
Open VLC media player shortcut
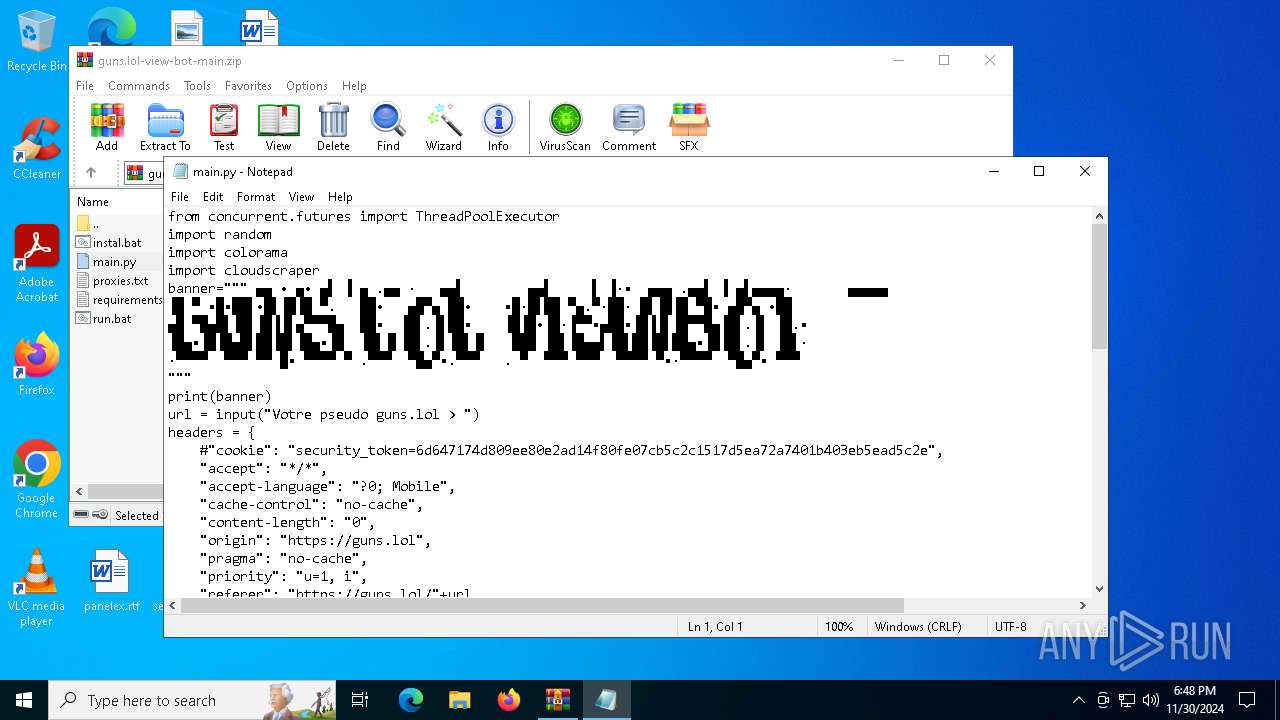(37, 588)
